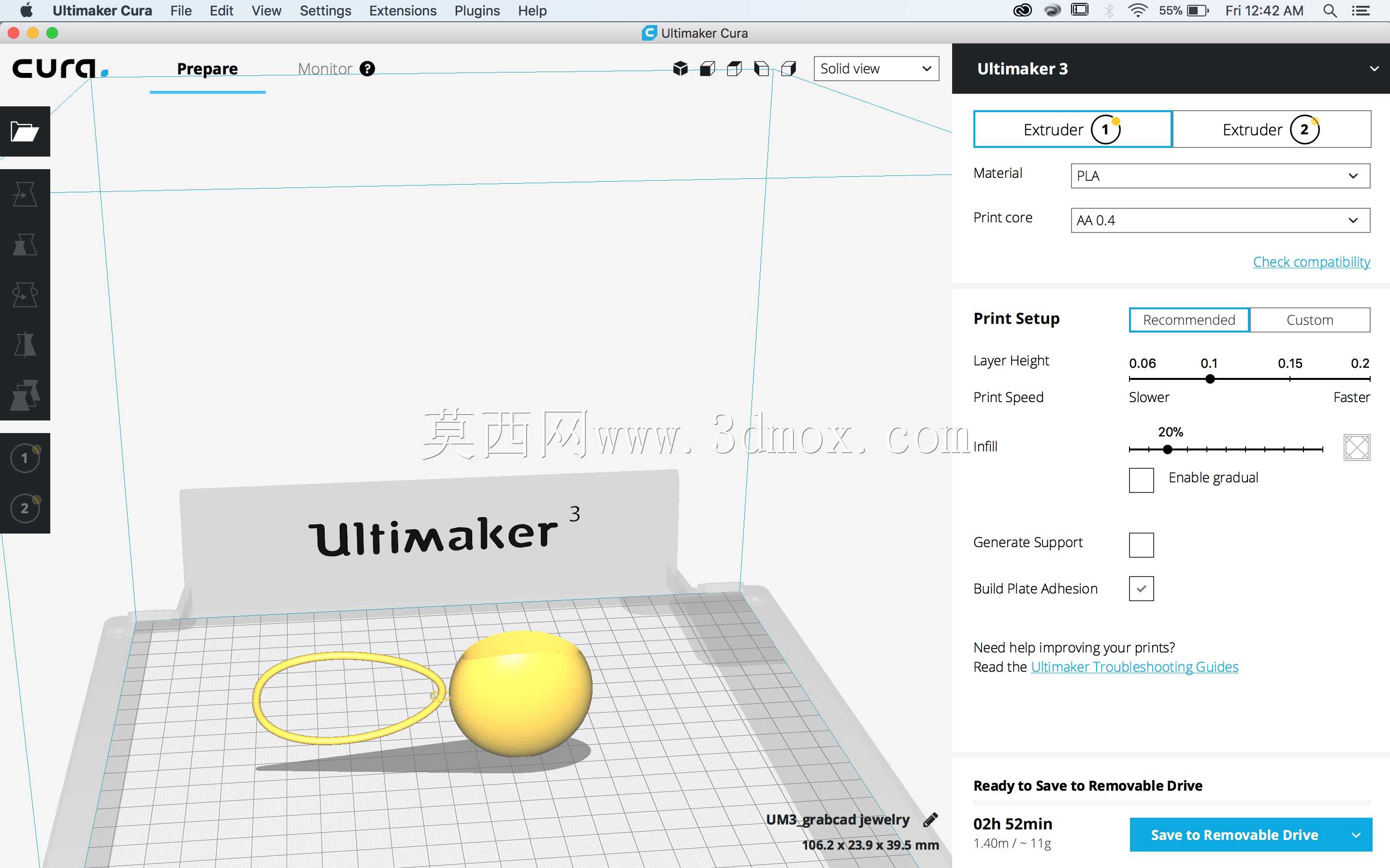Open the Material PLA dropdown

click(x=1220, y=175)
